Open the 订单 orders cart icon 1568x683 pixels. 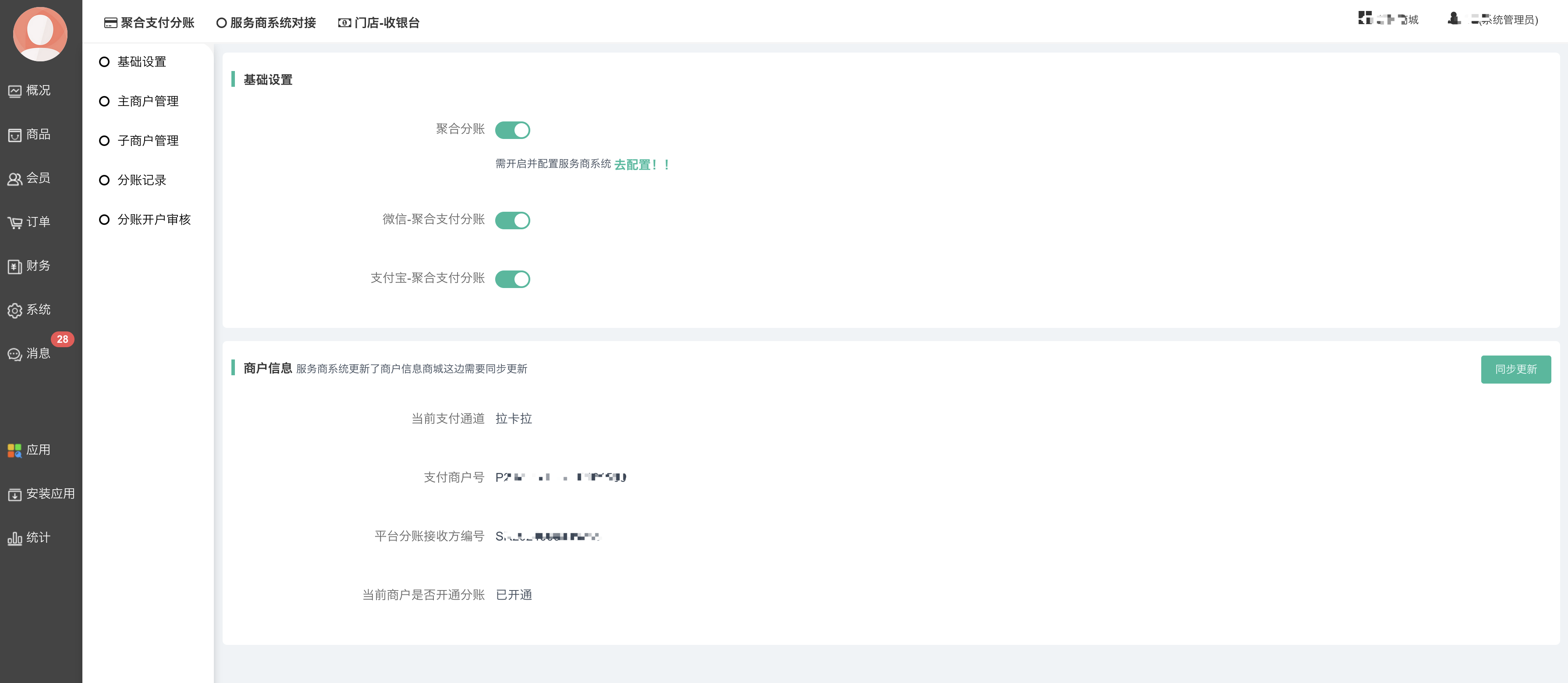point(14,223)
